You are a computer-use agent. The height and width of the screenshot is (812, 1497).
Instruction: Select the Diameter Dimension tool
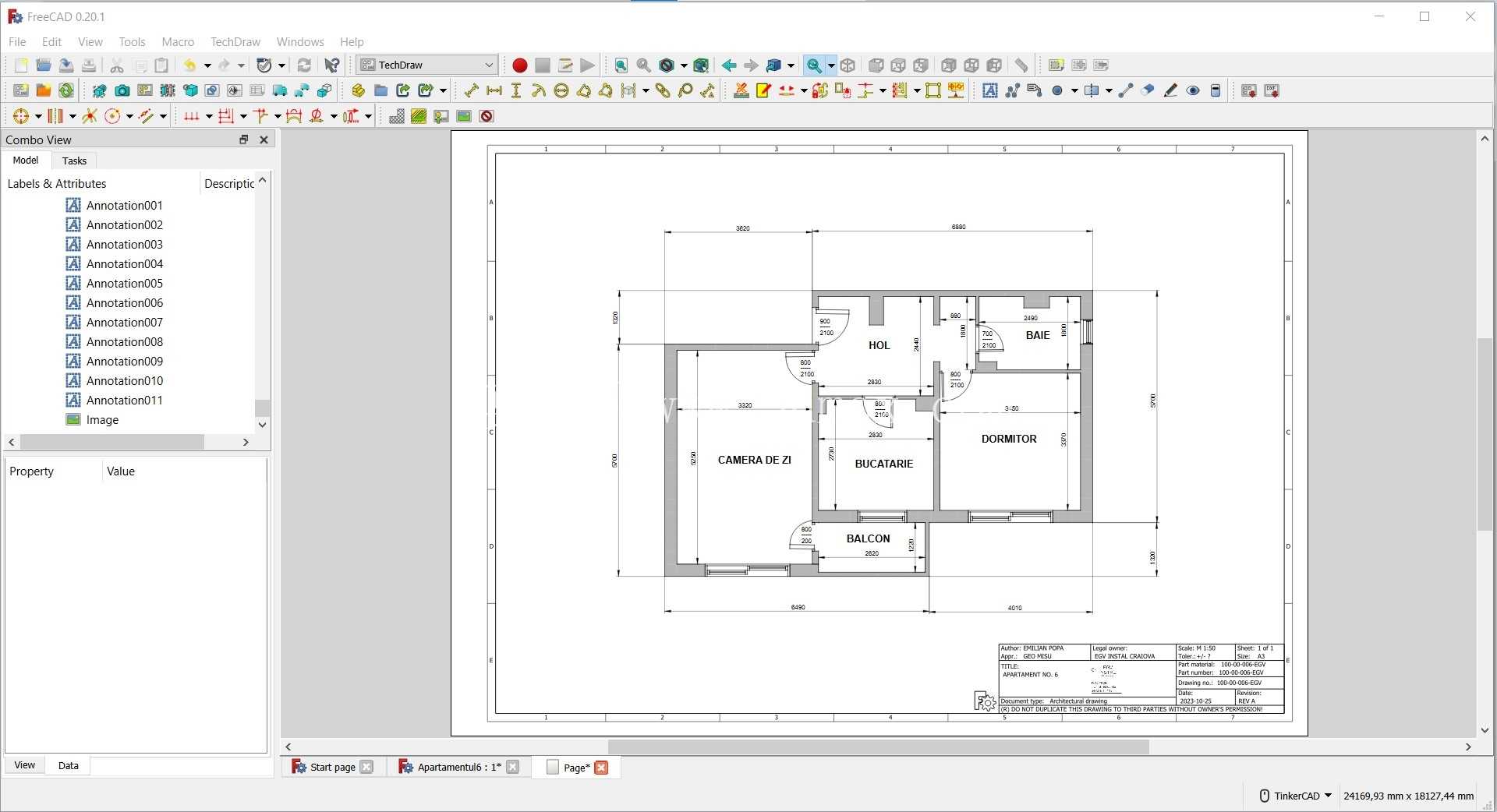[x=561, y=90]
